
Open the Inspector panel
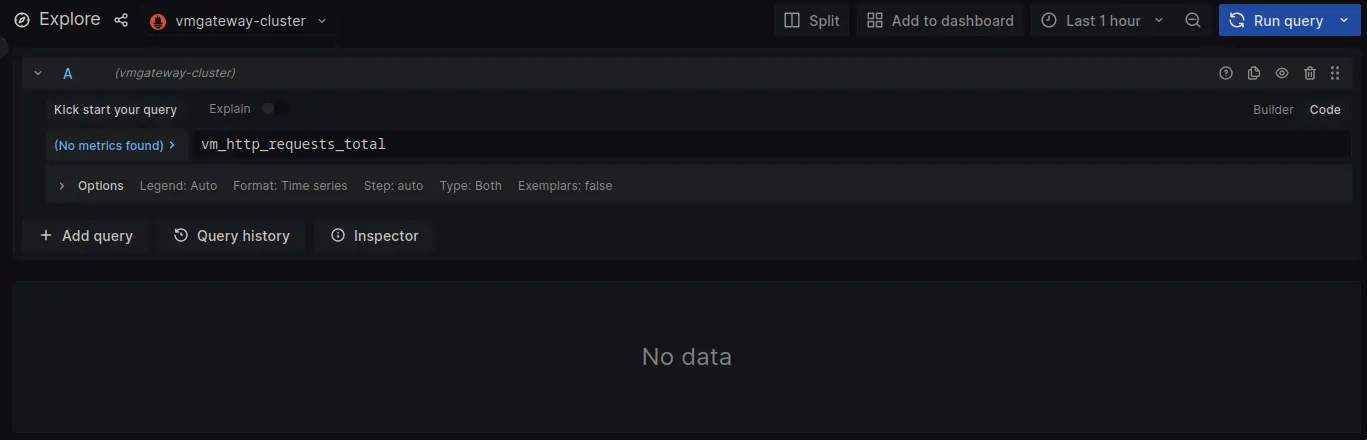(x=374, y=236)
